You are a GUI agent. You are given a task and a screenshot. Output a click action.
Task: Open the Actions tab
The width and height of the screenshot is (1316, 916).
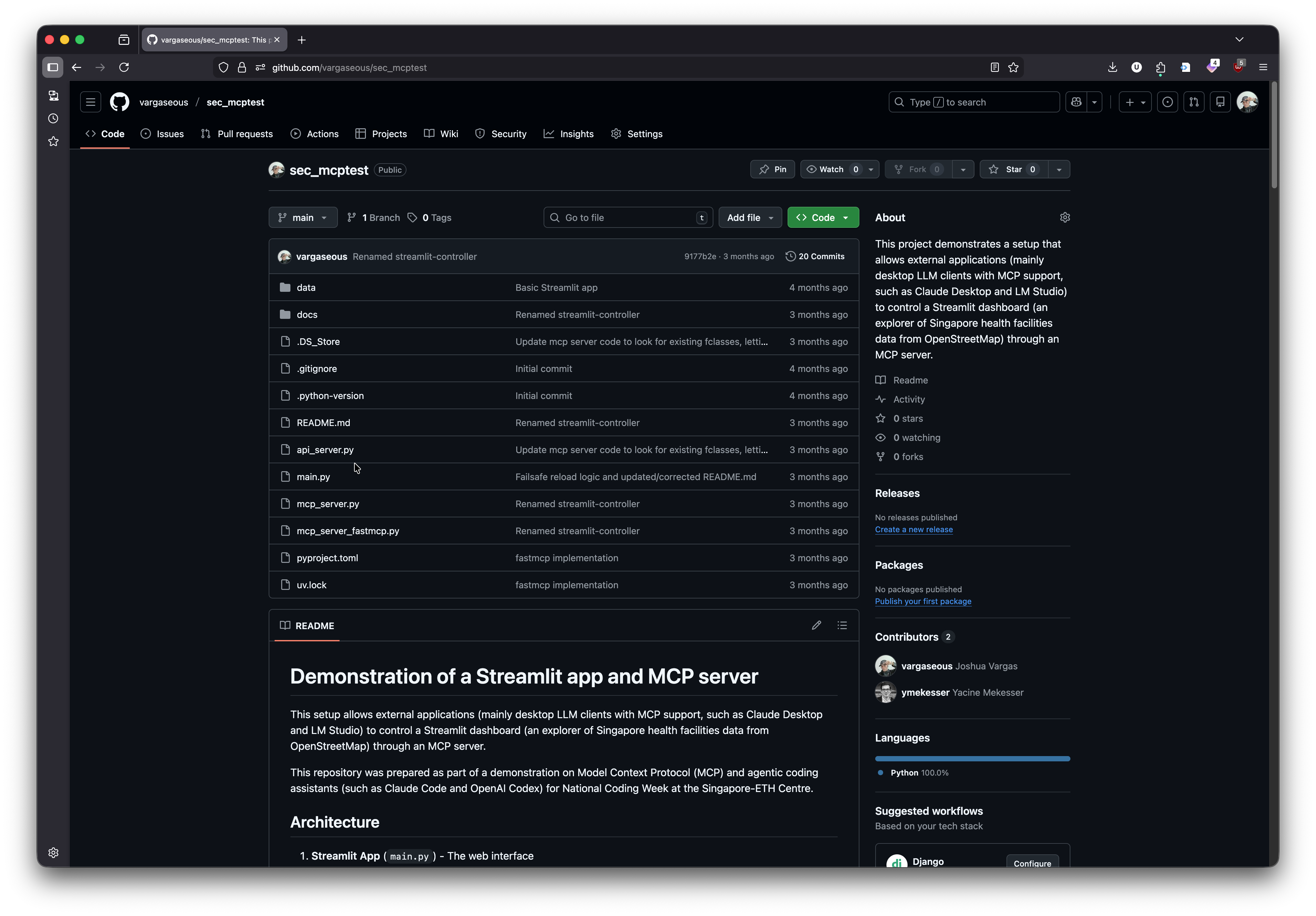pos(315,134)
